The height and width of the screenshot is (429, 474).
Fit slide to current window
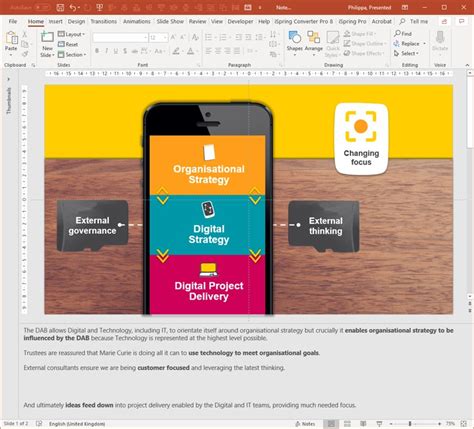click(463, 424)
